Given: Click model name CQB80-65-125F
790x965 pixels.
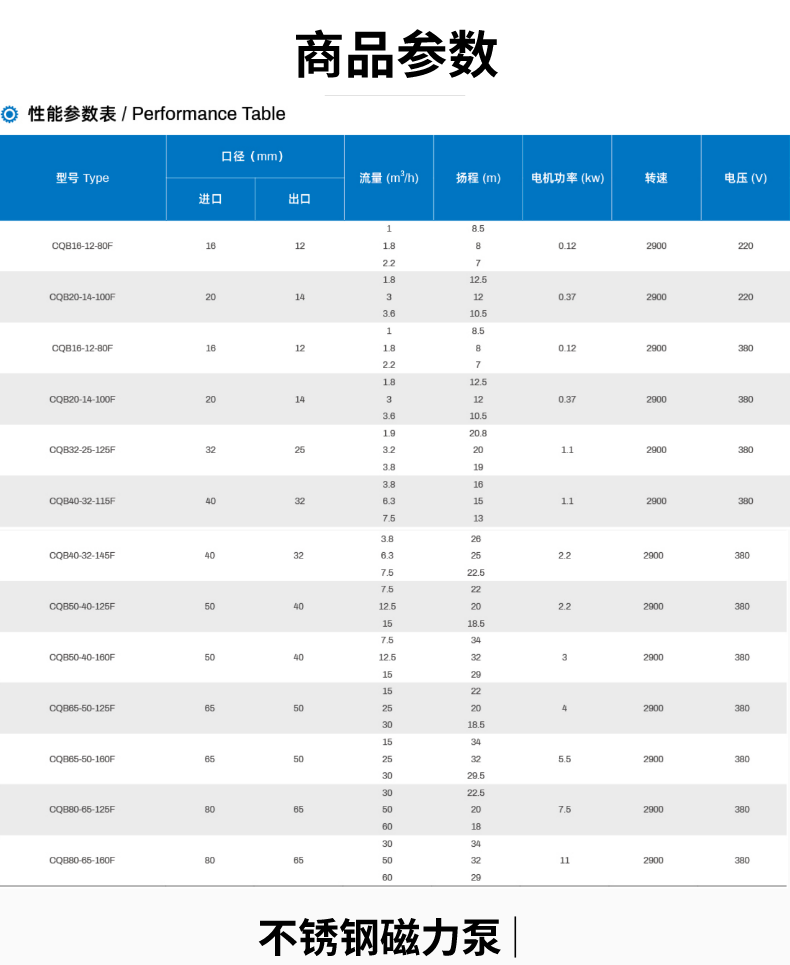Looking at the screenshot, I should (82, 809).
